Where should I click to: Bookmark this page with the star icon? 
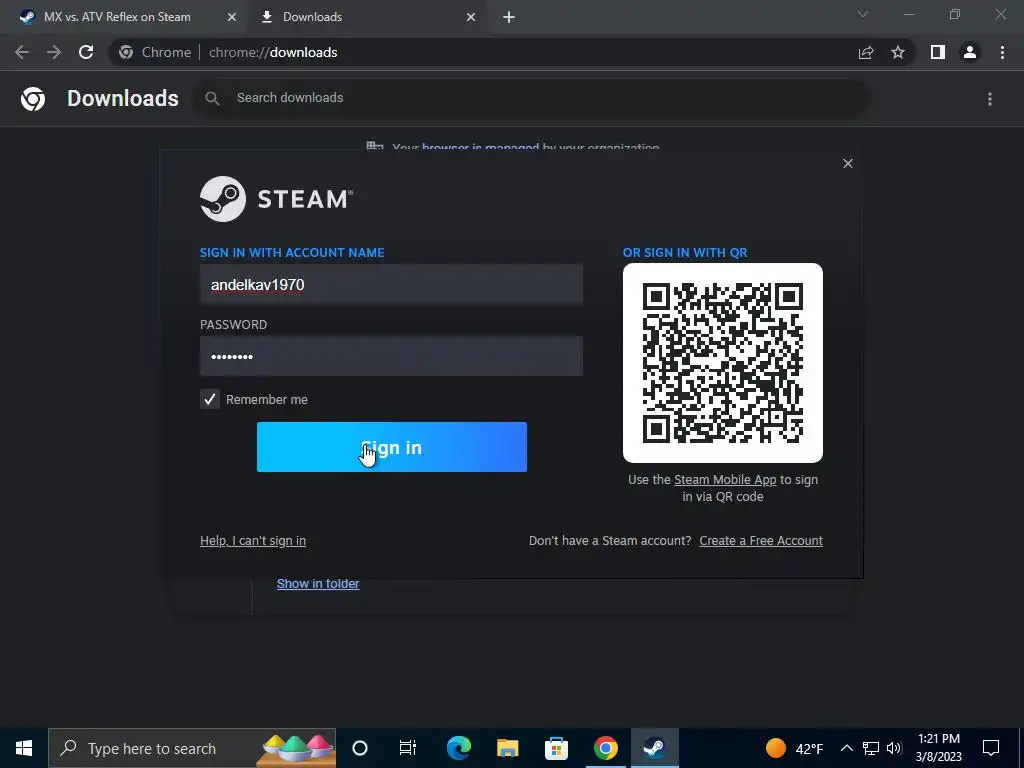point(898,52)
